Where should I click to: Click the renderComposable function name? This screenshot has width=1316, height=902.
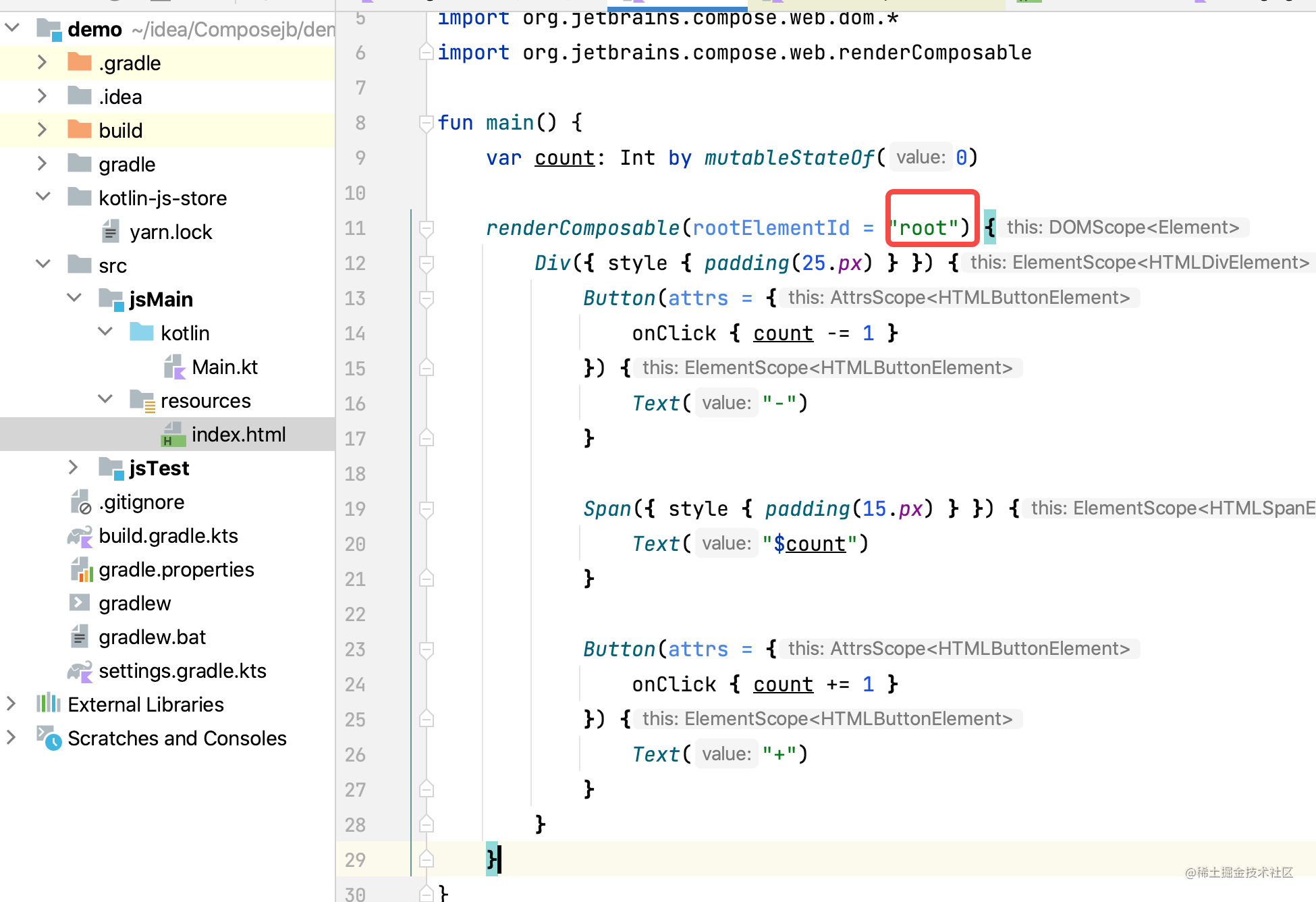click(x=582, y=228)
